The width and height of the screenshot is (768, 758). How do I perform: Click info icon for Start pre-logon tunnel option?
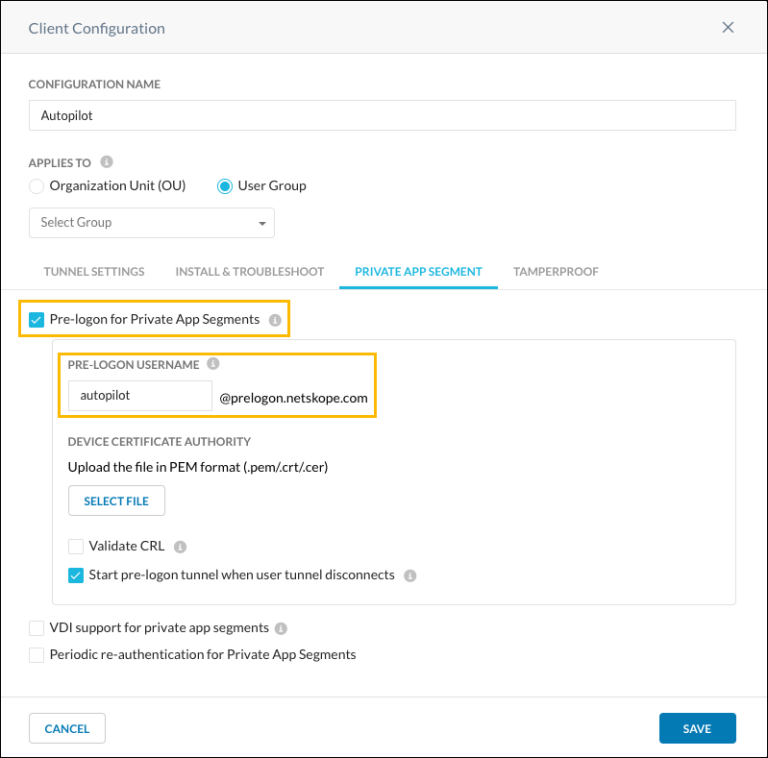(x=410, y=575)
